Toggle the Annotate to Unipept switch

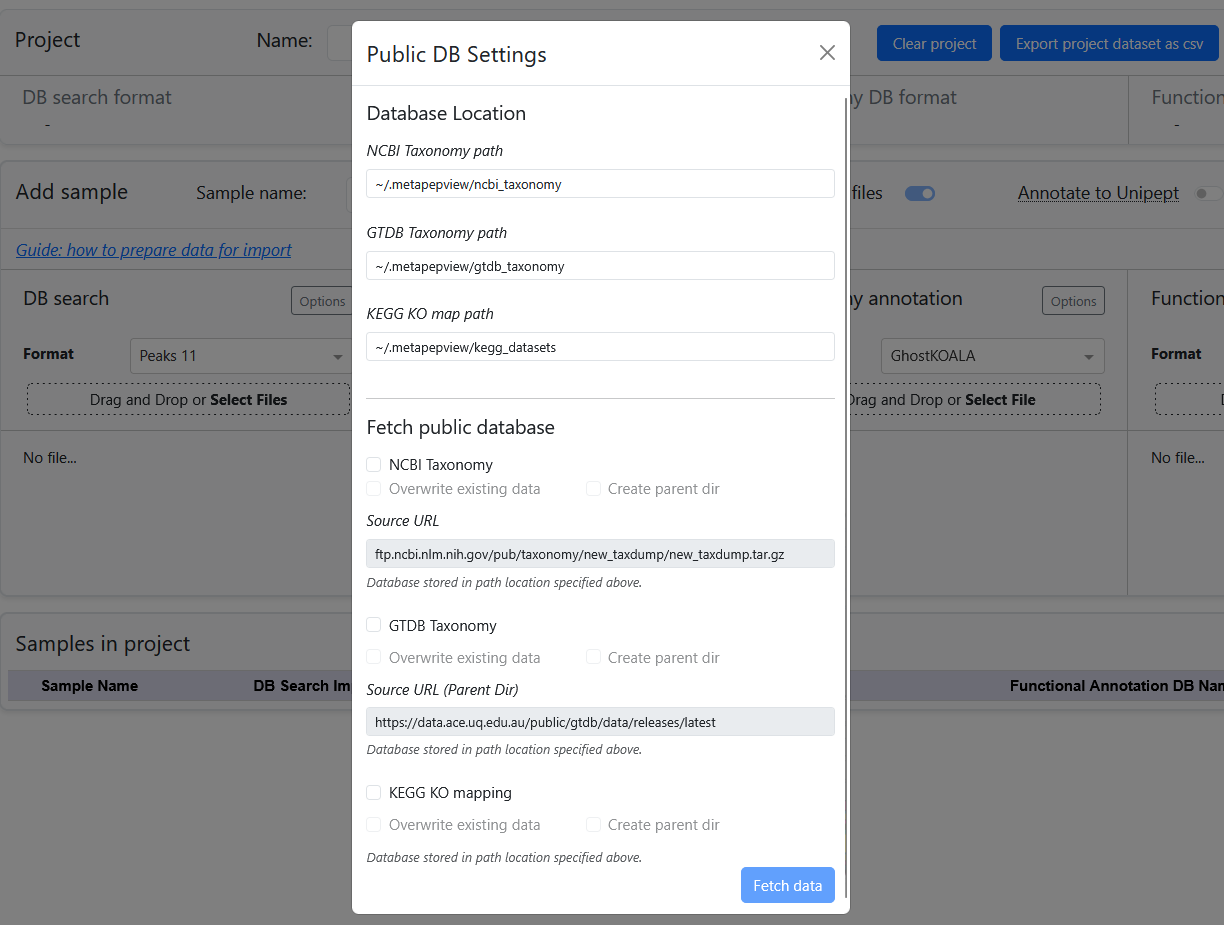pyautogui.click(x=1207, y=194)
